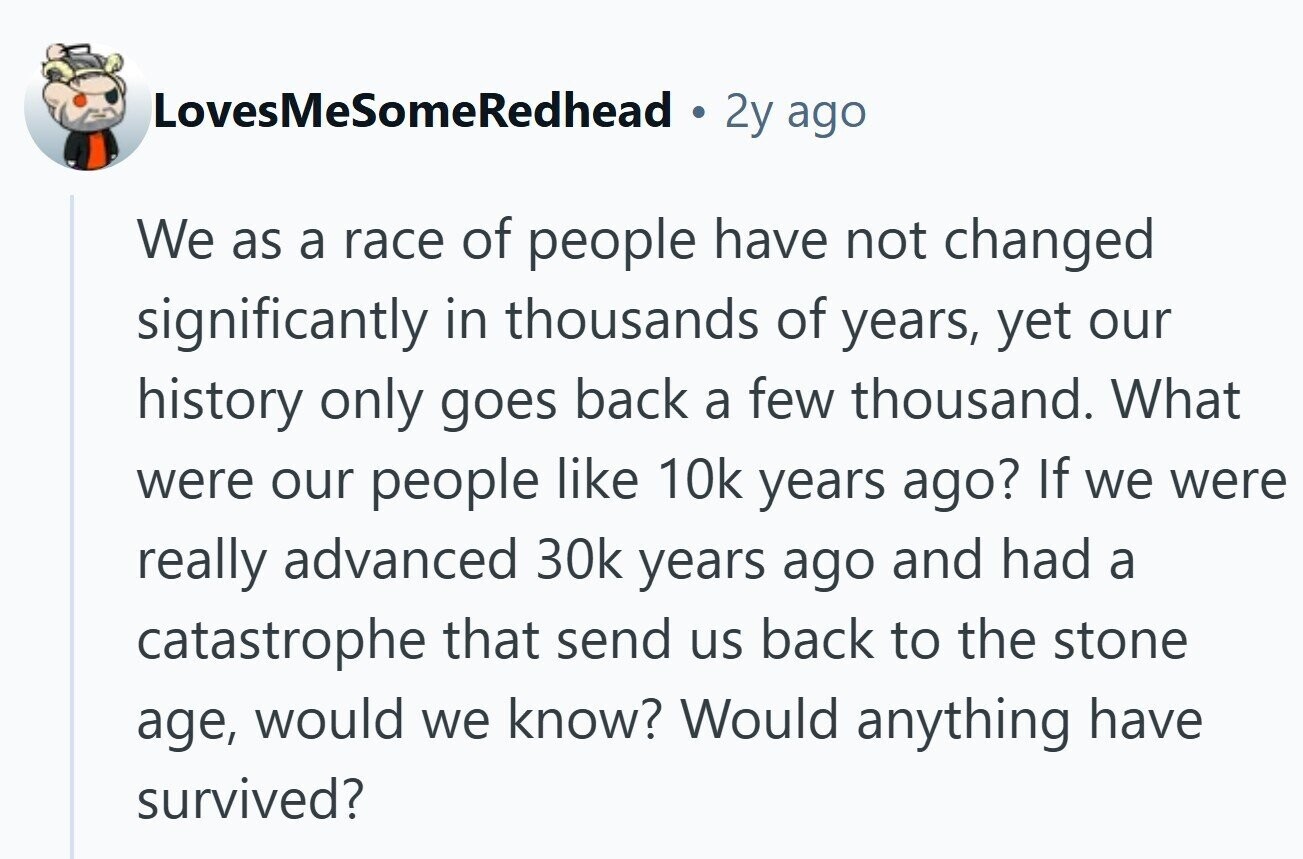Click the word "catastrophe" in the comment
1303x859 pixels.
pyautogui.click(x=281, y=641)
